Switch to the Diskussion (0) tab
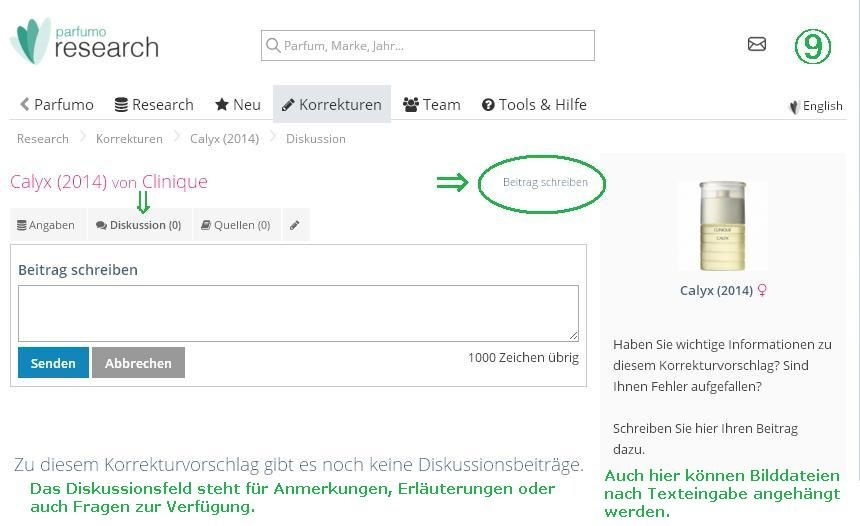The image size is (860, 526). coord(139,225)
